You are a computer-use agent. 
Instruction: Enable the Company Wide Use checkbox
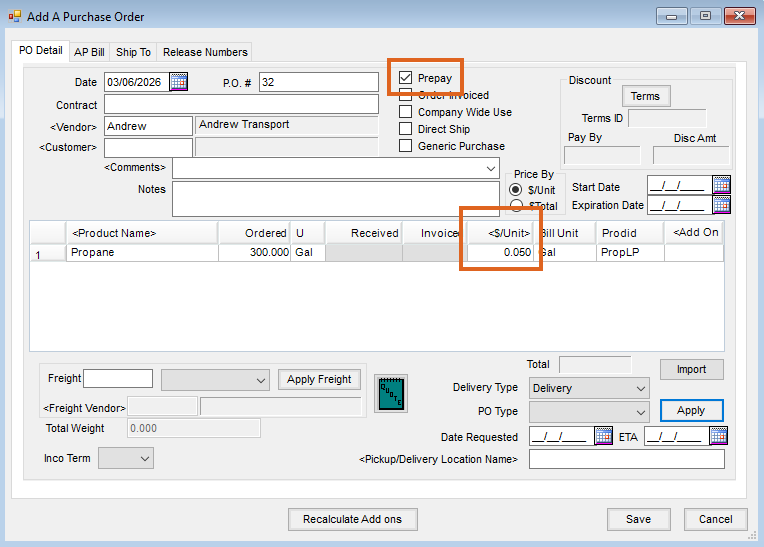pyautogui.click(x=405, y=112)
